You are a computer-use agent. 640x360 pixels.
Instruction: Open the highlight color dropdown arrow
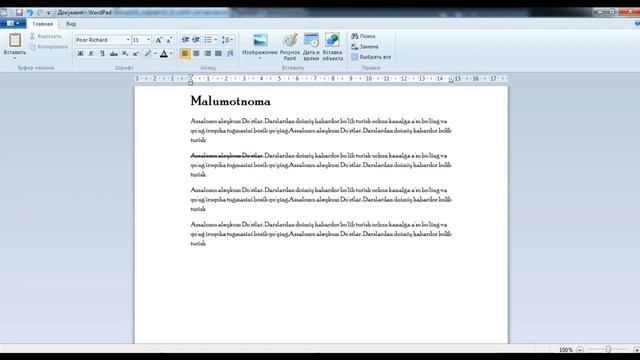click(156, 53)
